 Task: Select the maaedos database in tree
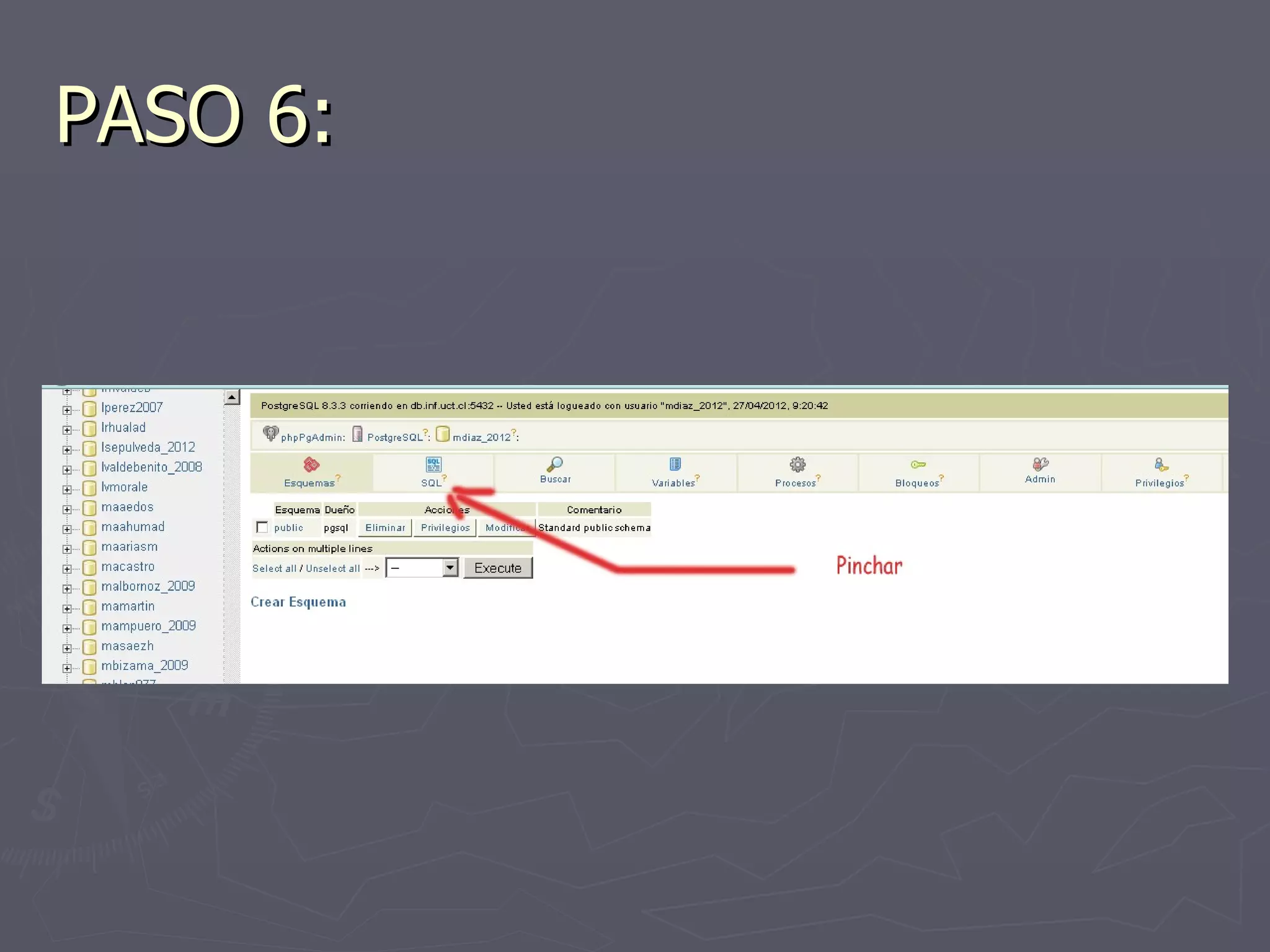(x=127, y=507)
